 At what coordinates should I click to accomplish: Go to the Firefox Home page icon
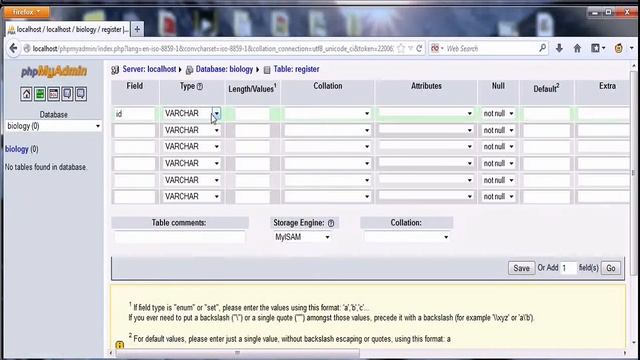577,48
